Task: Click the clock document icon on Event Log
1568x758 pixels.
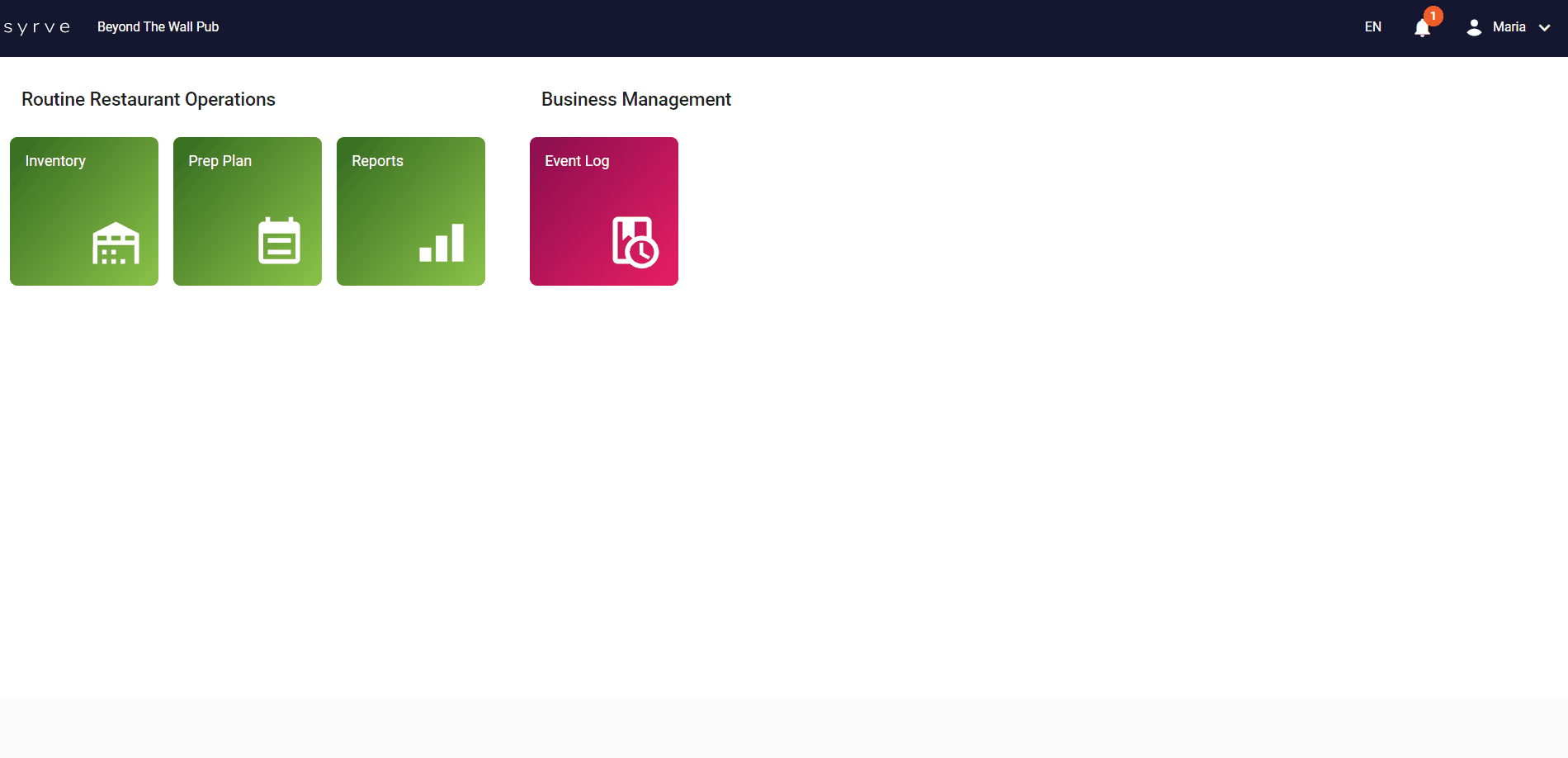Action: click(x=635, y=242)
